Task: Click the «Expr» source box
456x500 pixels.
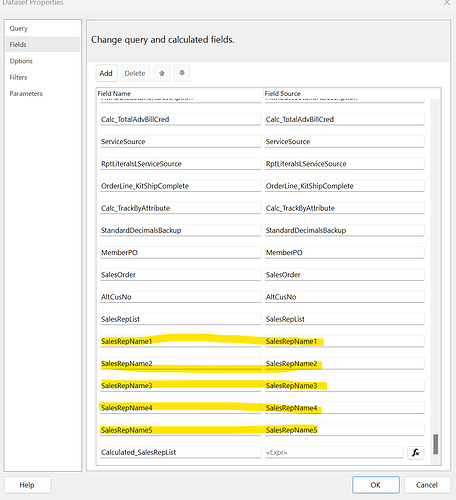Action: click(334, 452)
